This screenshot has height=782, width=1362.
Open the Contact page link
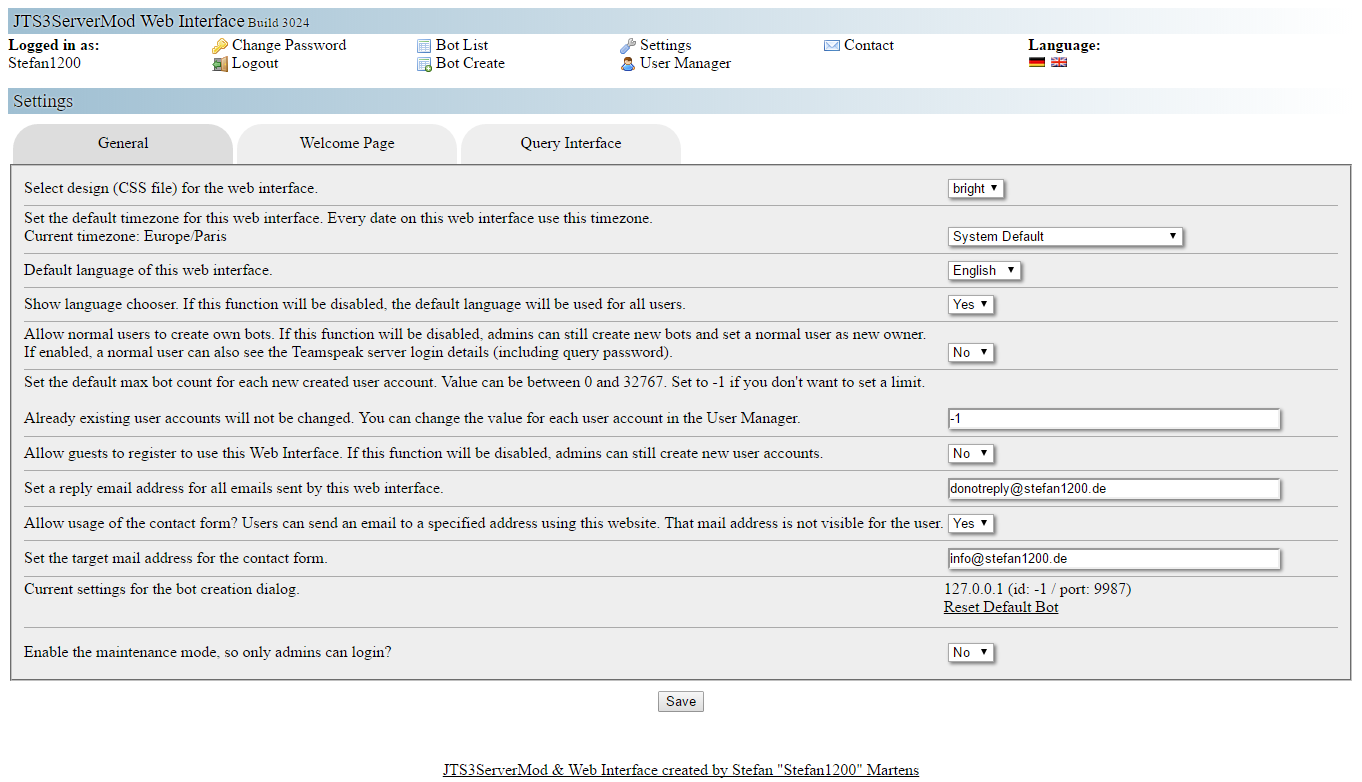pyautogui.click(x=869, y=45)
